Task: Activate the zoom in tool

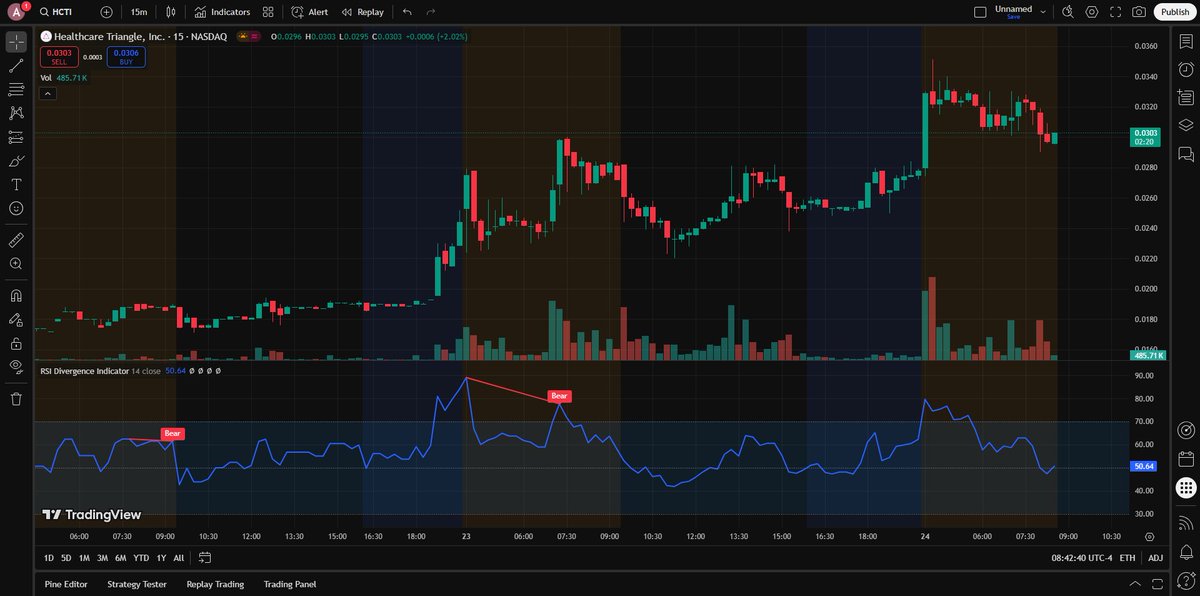Action: (16, 264)
